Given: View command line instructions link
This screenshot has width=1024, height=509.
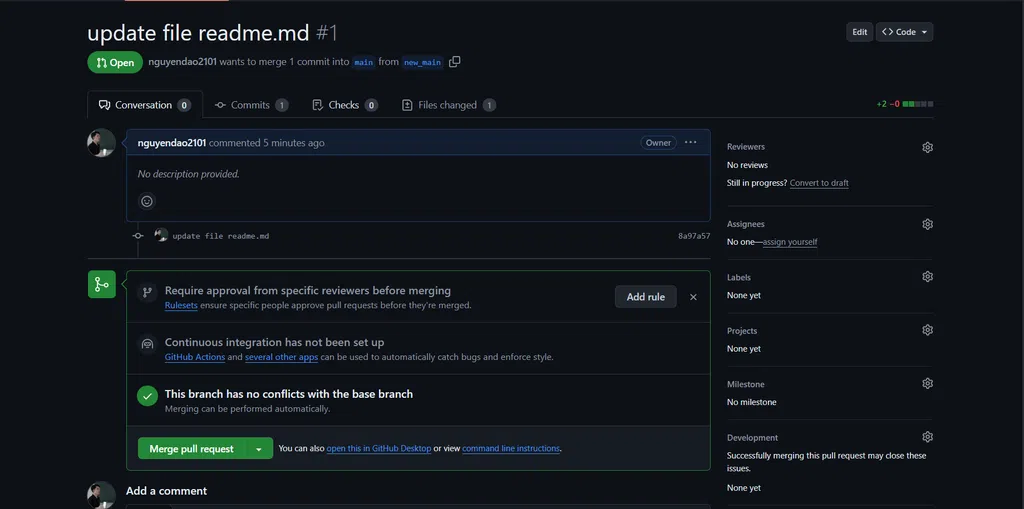Looking at the screenshot, I should (x=511, y=449).
